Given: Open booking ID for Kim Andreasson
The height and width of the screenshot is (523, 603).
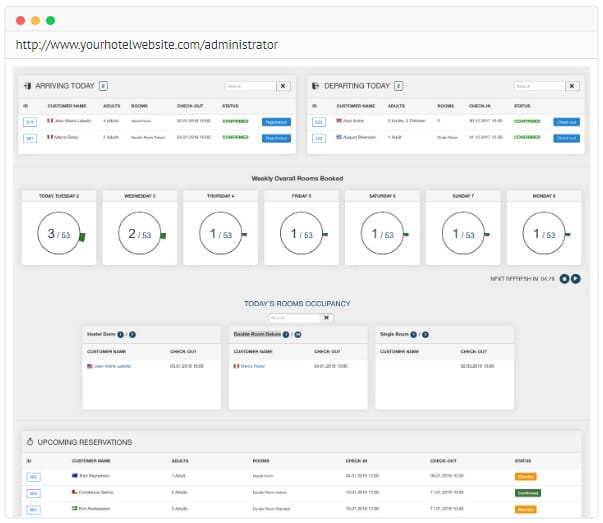Looking at the screenshot, I should (33, 510).
